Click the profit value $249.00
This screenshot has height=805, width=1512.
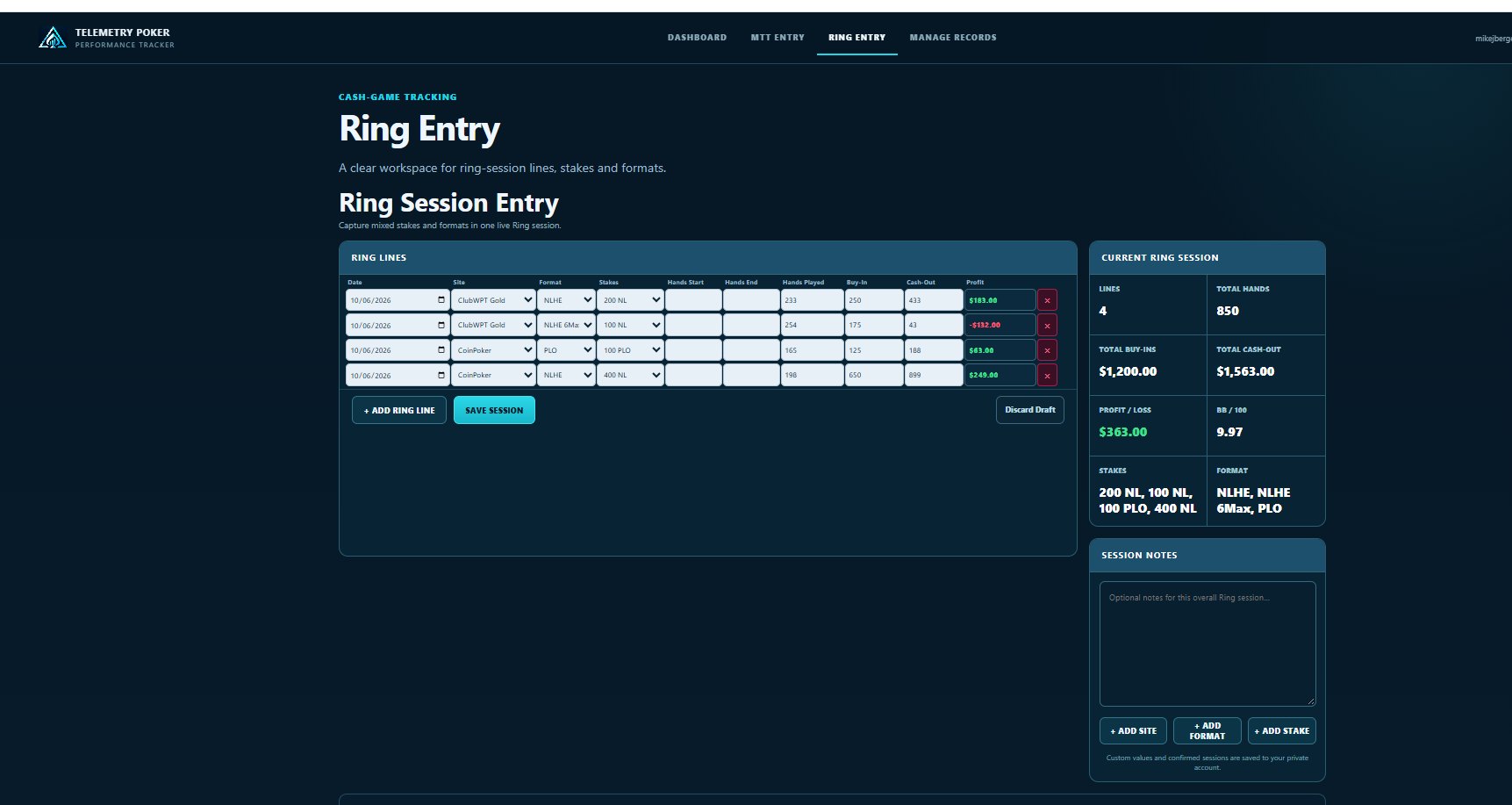983,375
